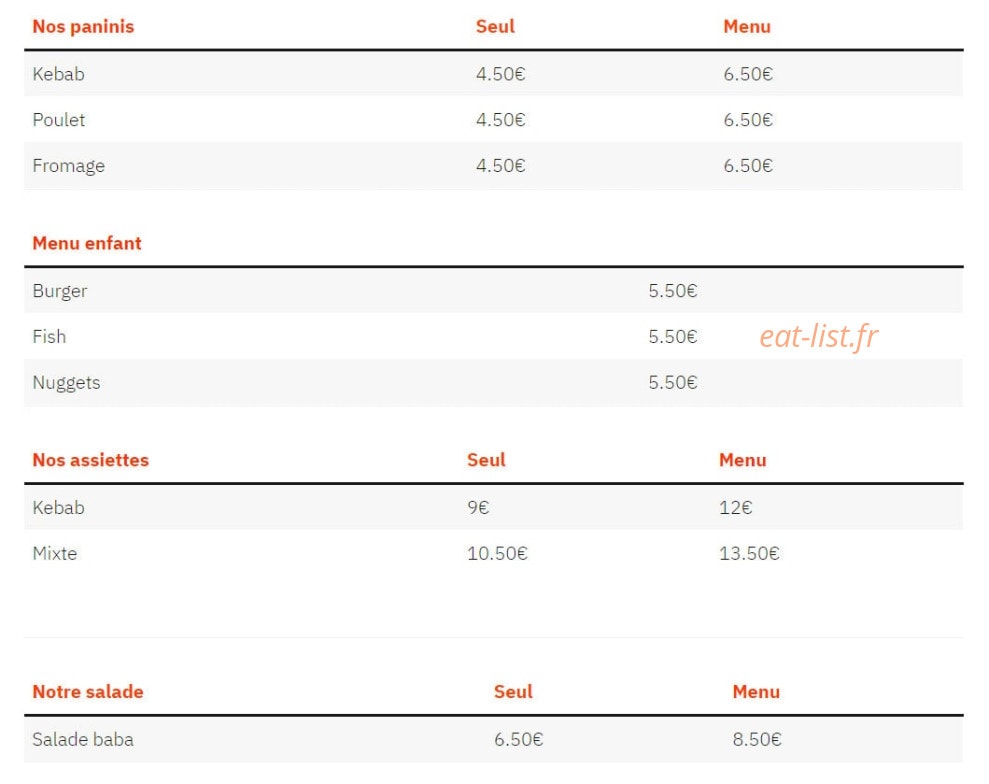Click the 'Notre salade' heading

[88, 692]
